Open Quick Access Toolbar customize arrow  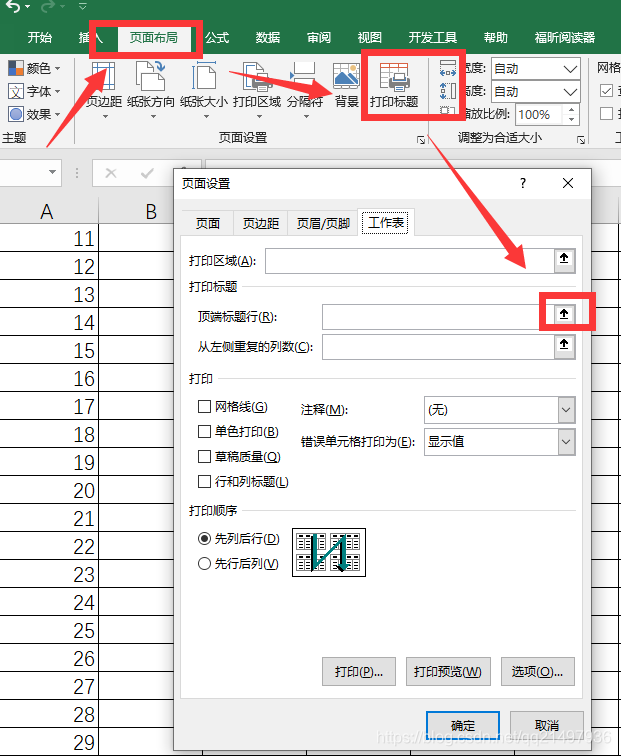click(82, 6)
